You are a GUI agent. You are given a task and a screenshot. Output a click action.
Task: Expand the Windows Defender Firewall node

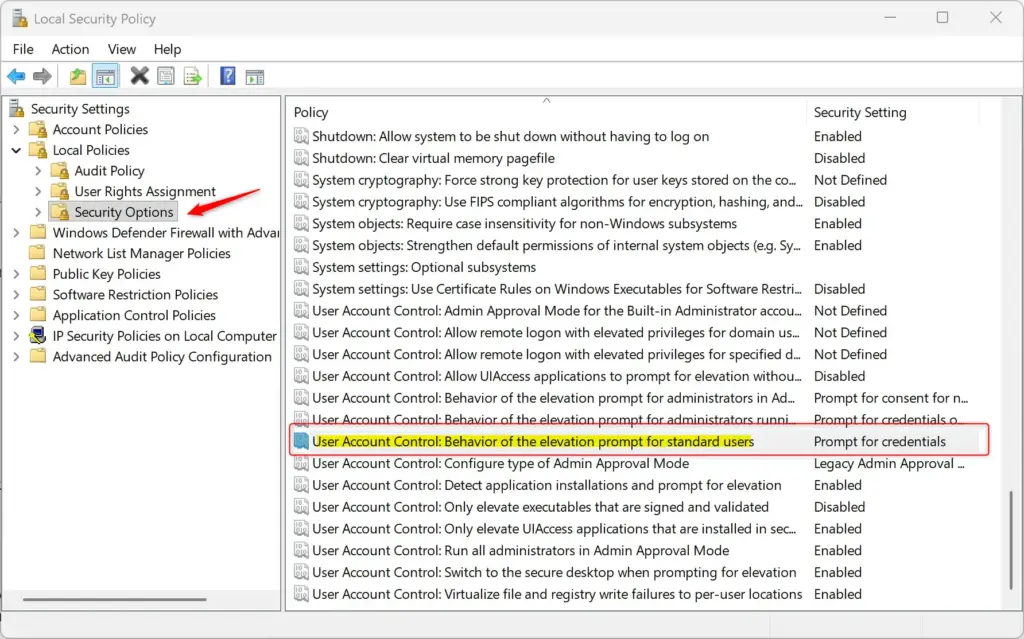point(16,233)
